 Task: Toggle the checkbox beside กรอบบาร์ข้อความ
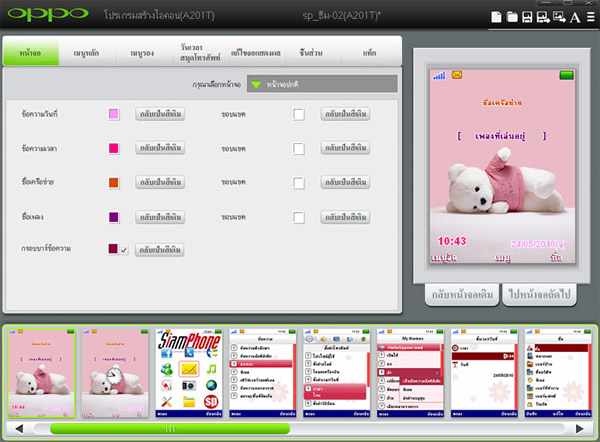click(x=125, y=249)
